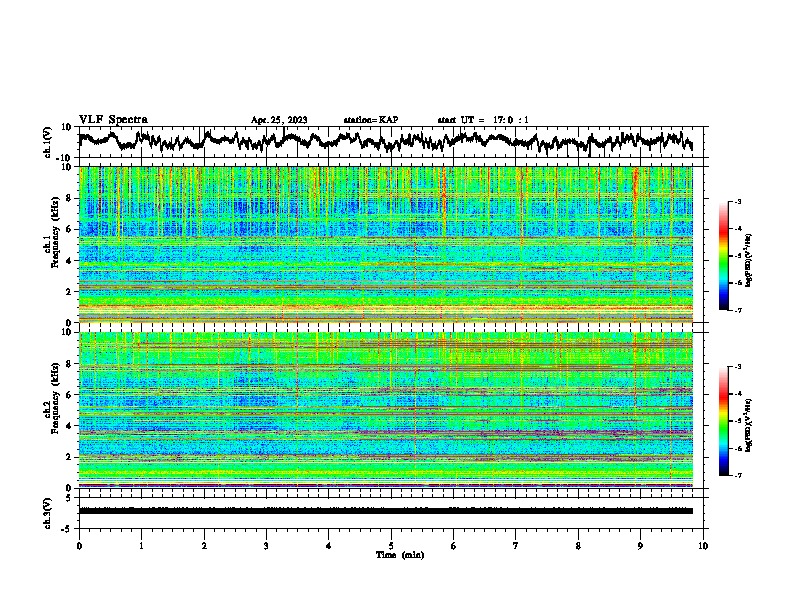
Task: Click the 'start UT = 17:0 :1' text
Action: point(483,120)
